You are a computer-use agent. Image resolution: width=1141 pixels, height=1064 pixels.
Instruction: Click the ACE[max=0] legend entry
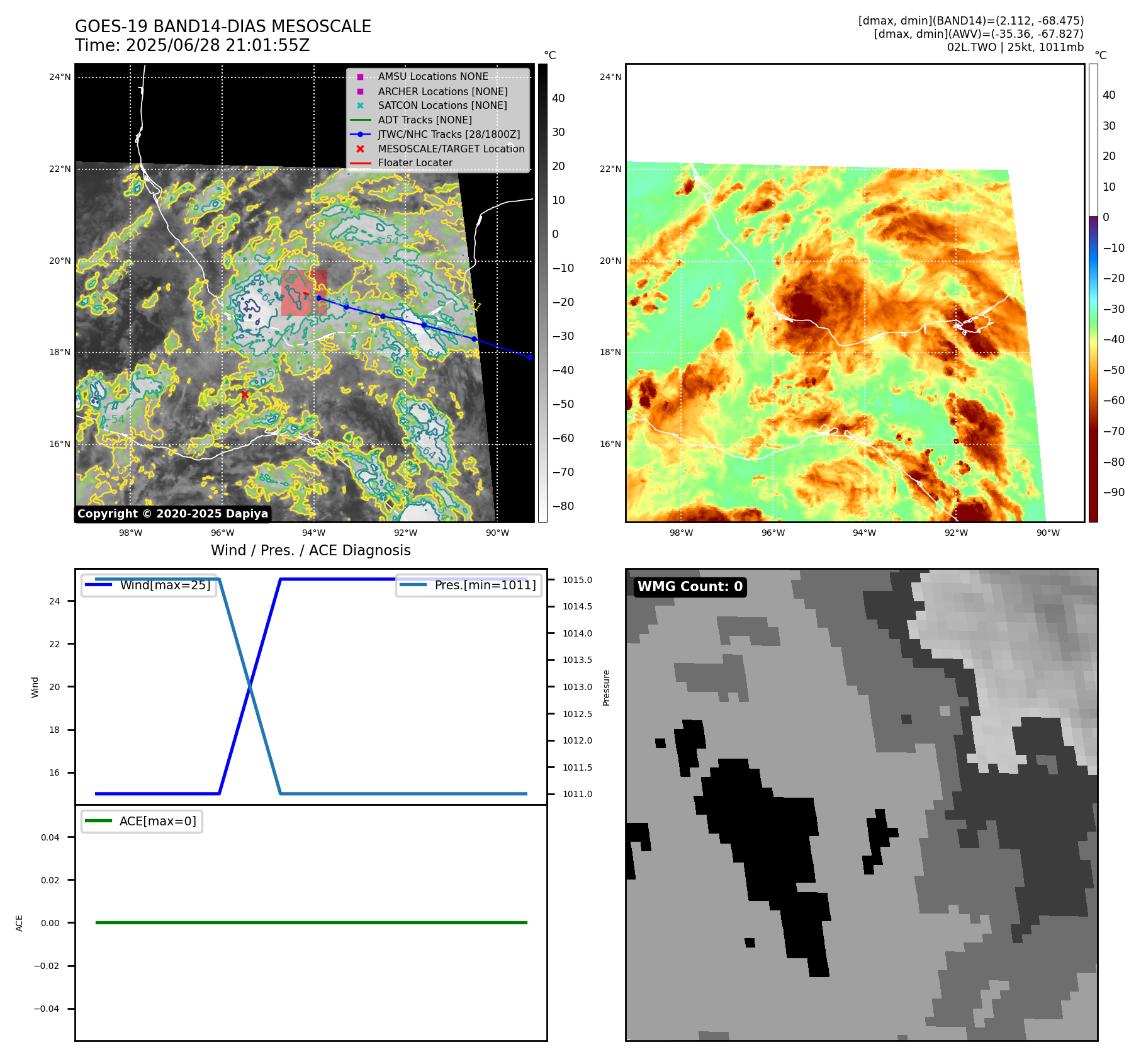[142, 821]
